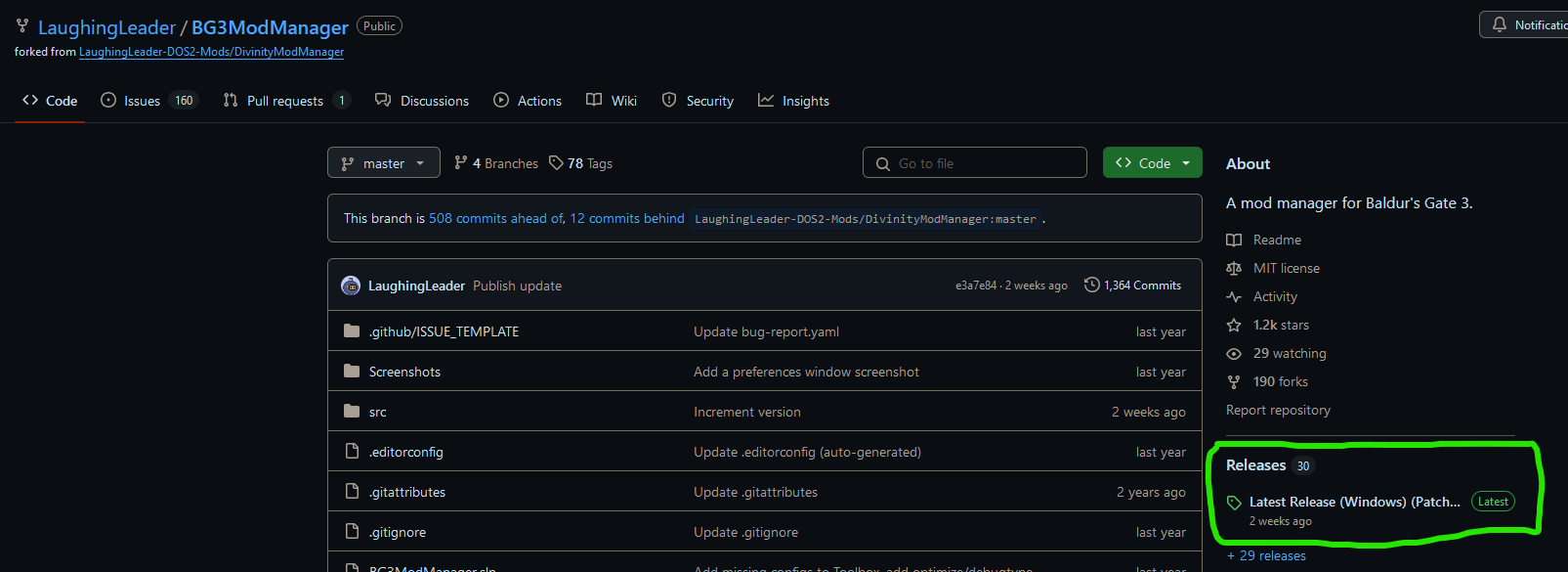Switch to the Pull requests tab
The image size is (1568, 572).
[284, 101]
